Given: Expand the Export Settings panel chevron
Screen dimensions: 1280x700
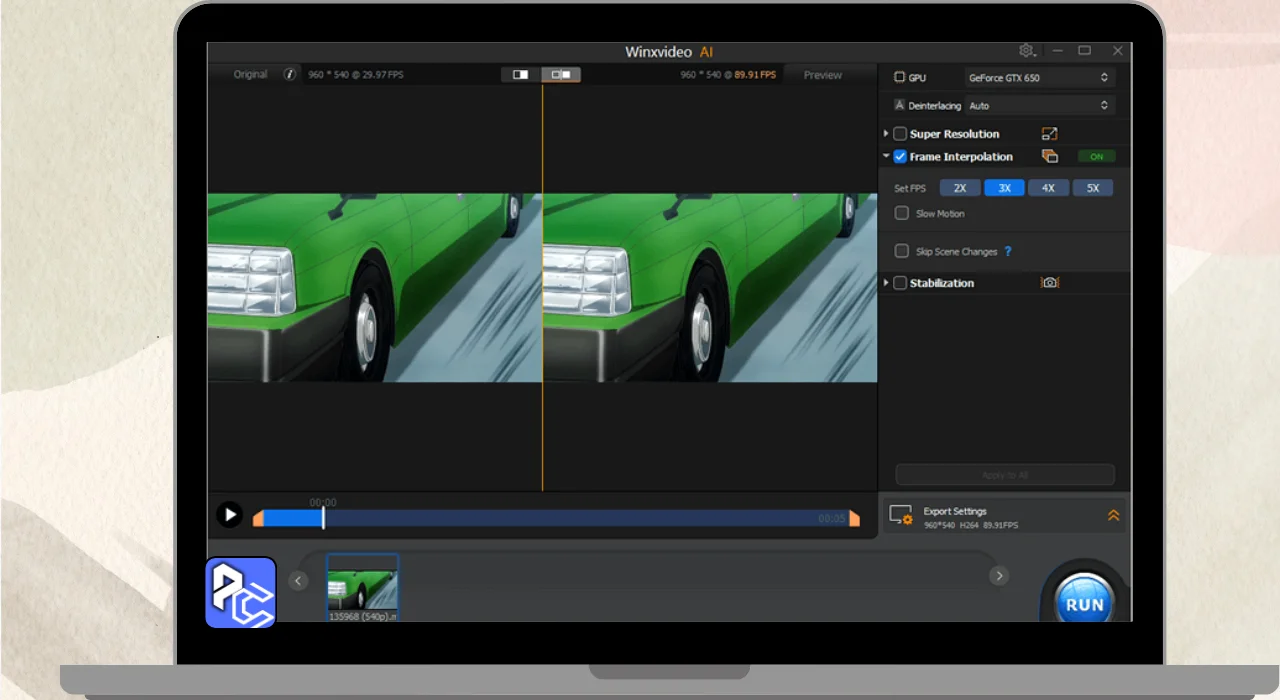Looking at the screenshot, I should pyautogui.click(x=1113, y=516).
